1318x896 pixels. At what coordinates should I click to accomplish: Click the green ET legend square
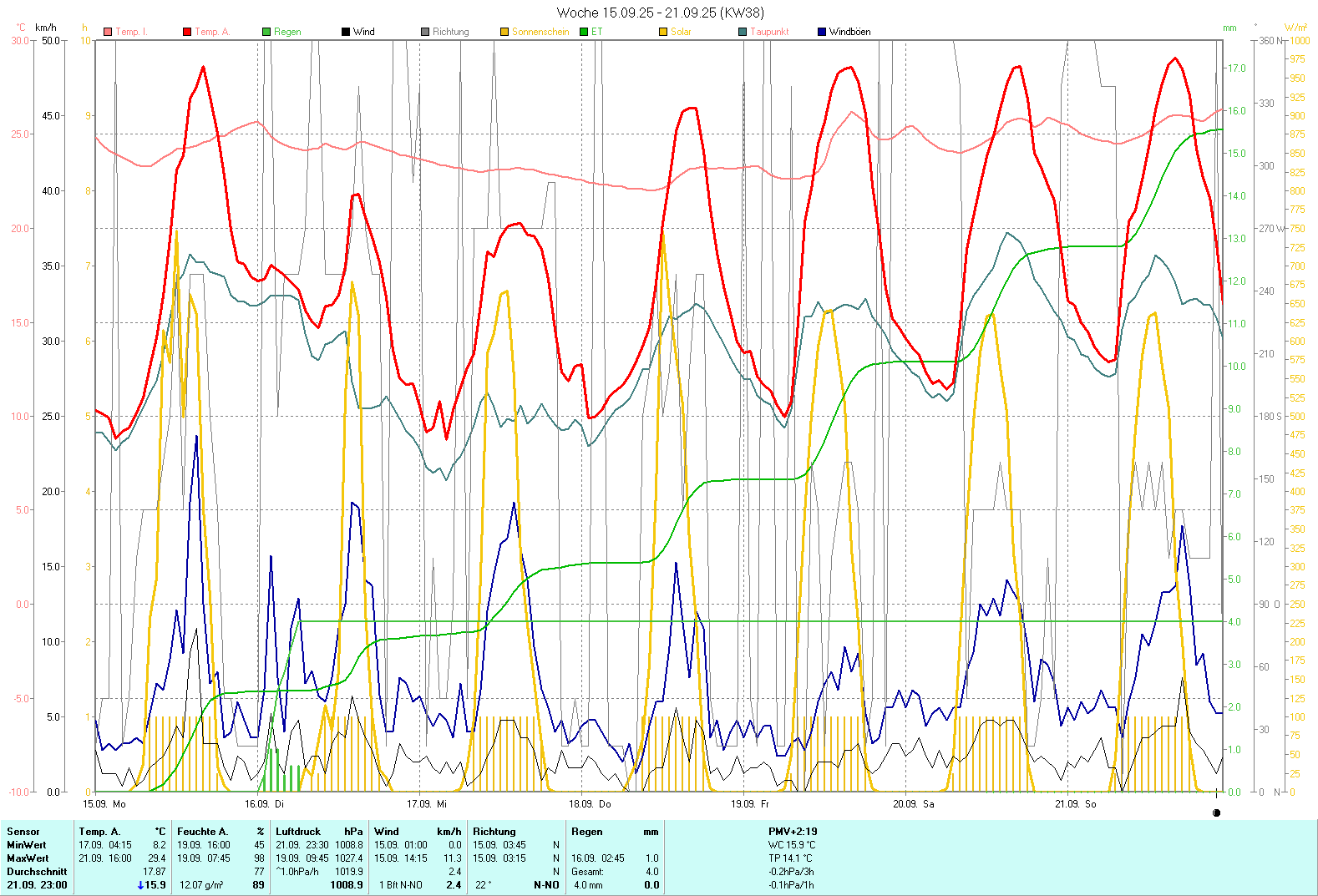click(584, 32)
